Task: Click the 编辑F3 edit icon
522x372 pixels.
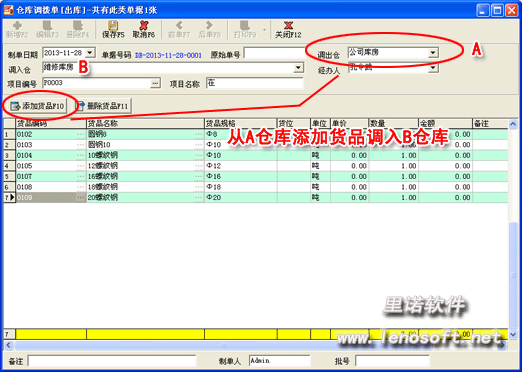Action: (47, 29)
